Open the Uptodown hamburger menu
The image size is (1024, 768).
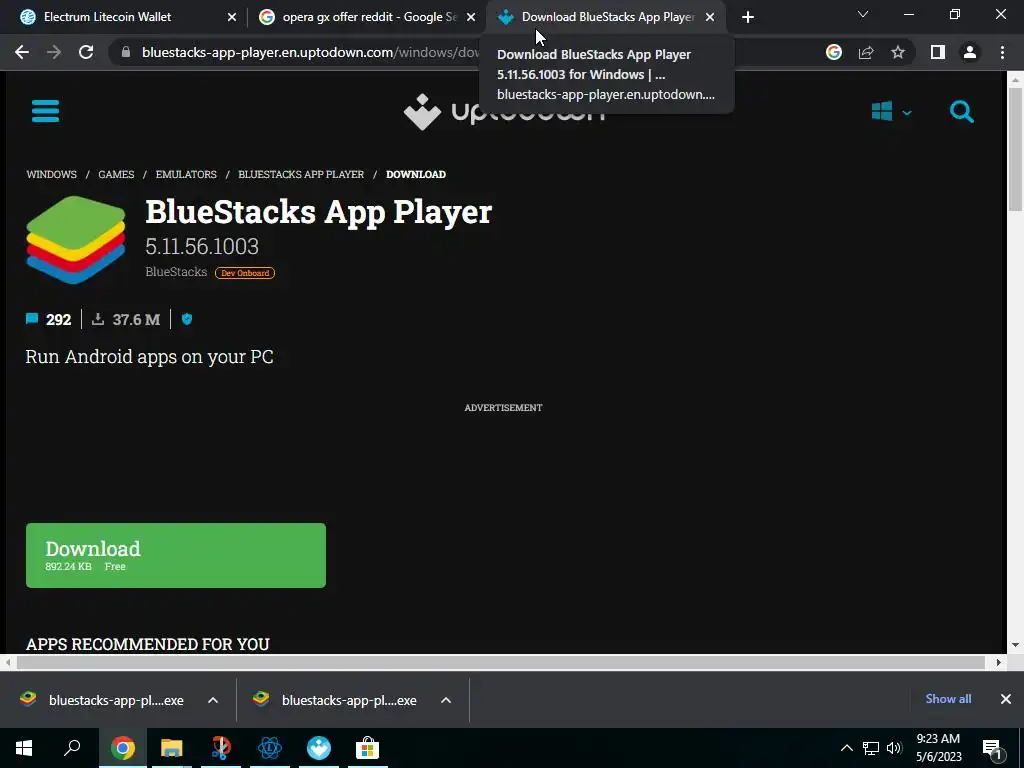[45, 111]
